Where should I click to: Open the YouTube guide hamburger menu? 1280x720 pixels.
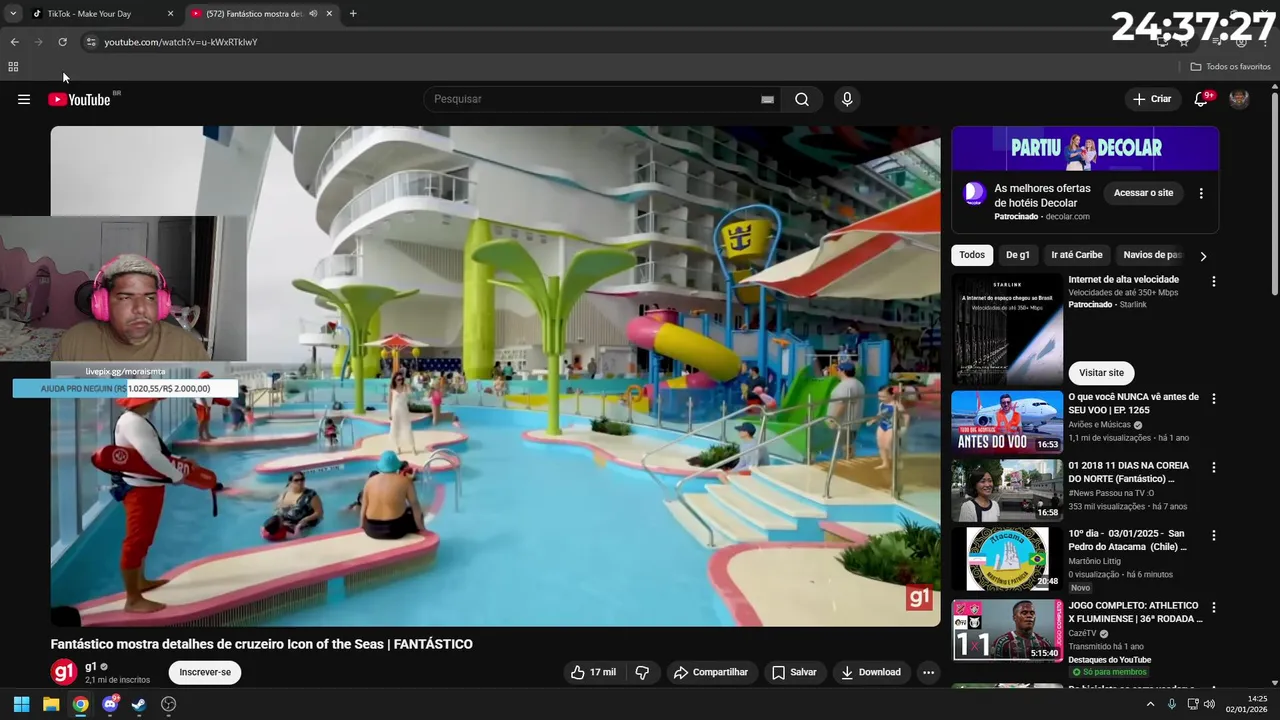(24, 99)
